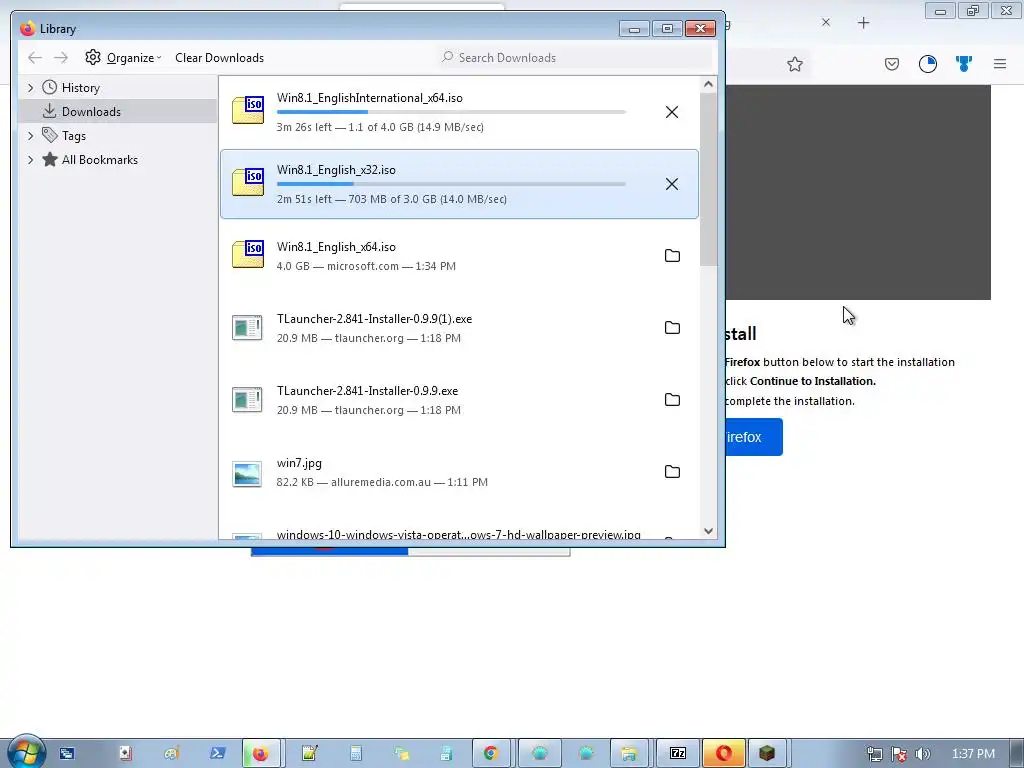Click the Win8.1_EnglishInternational_x64.iso progress bar
The image size is (1024, 768).
pyautogui.click(x=451, y=112)
